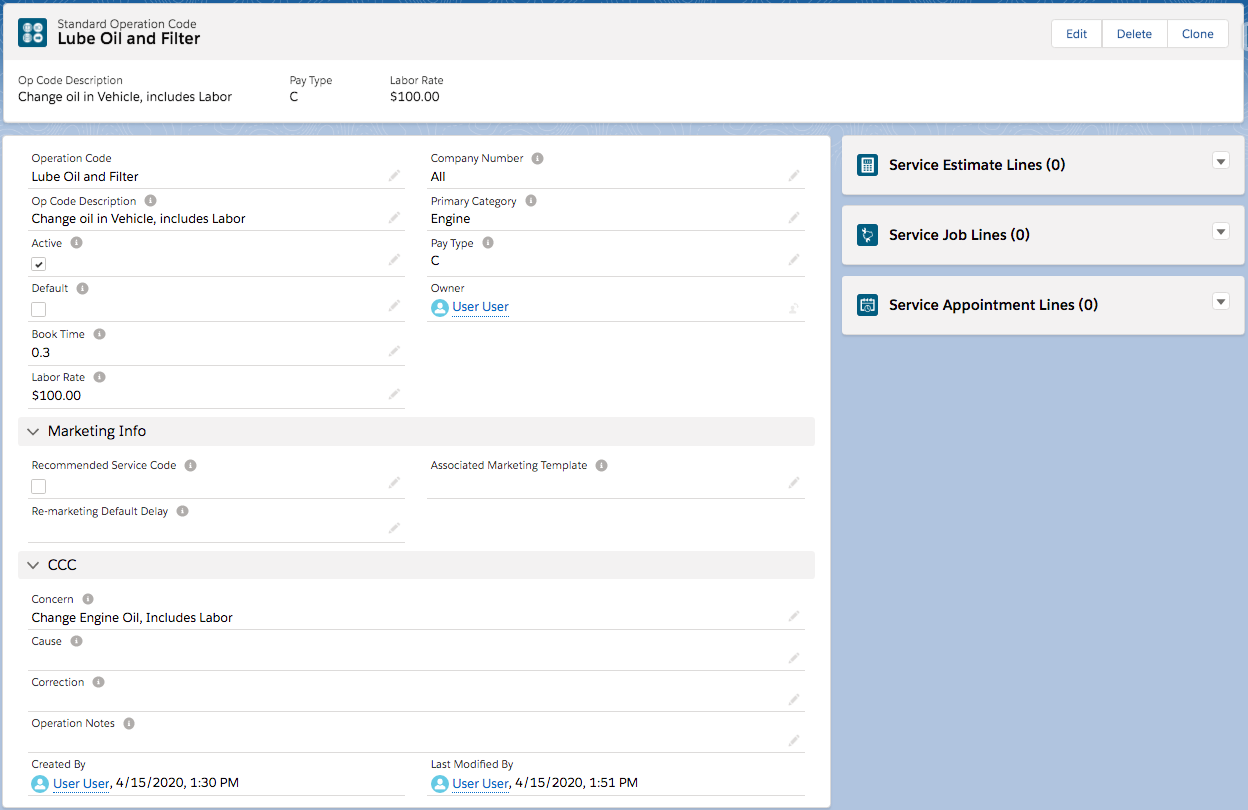Check the Recommended Service Code checkbox
Image resolution: width=1248 pixels, height=810 pixels.
(39, 486)
